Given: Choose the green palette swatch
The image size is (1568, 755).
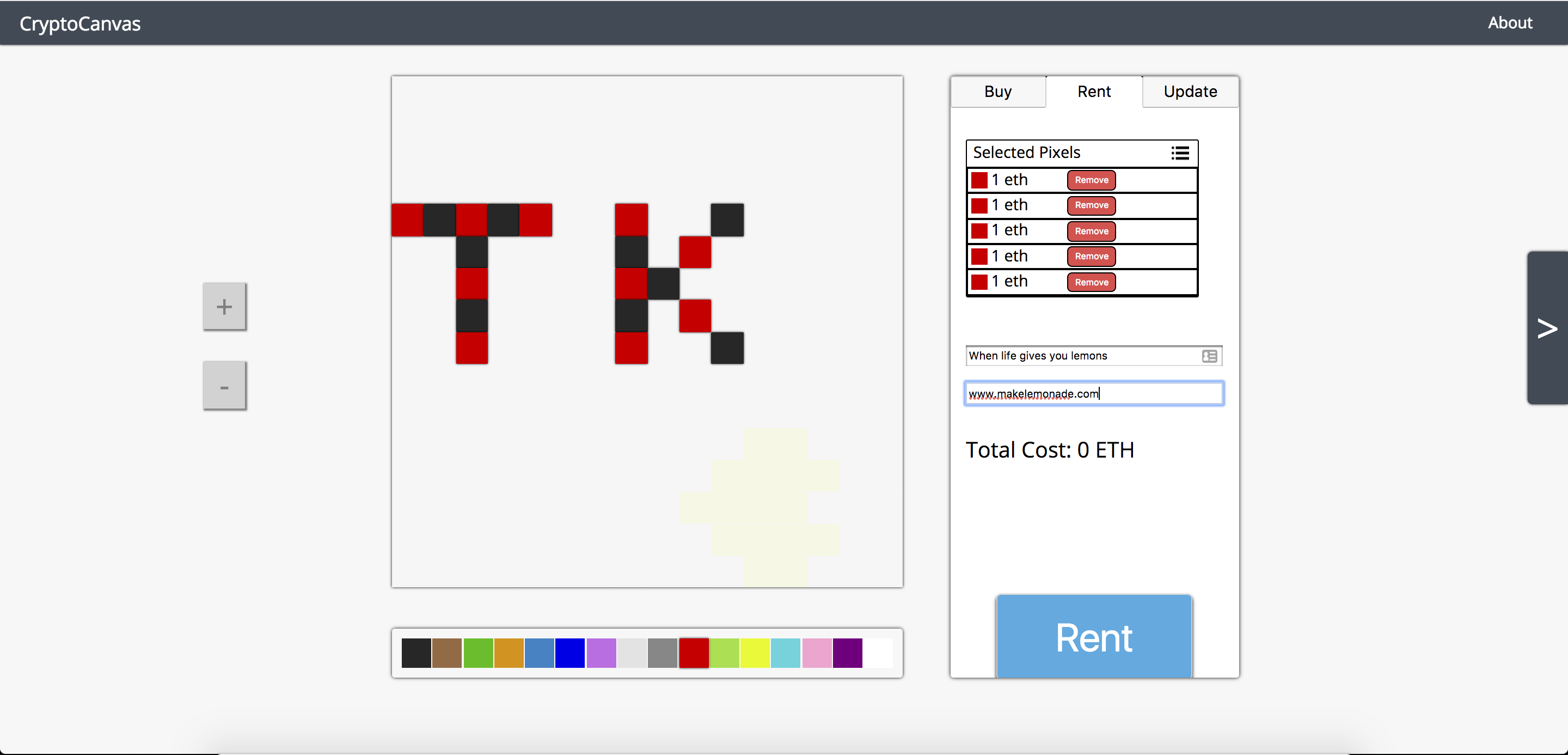Looking at the screenshot, I should pyautogui.click(x=478, y=653).
